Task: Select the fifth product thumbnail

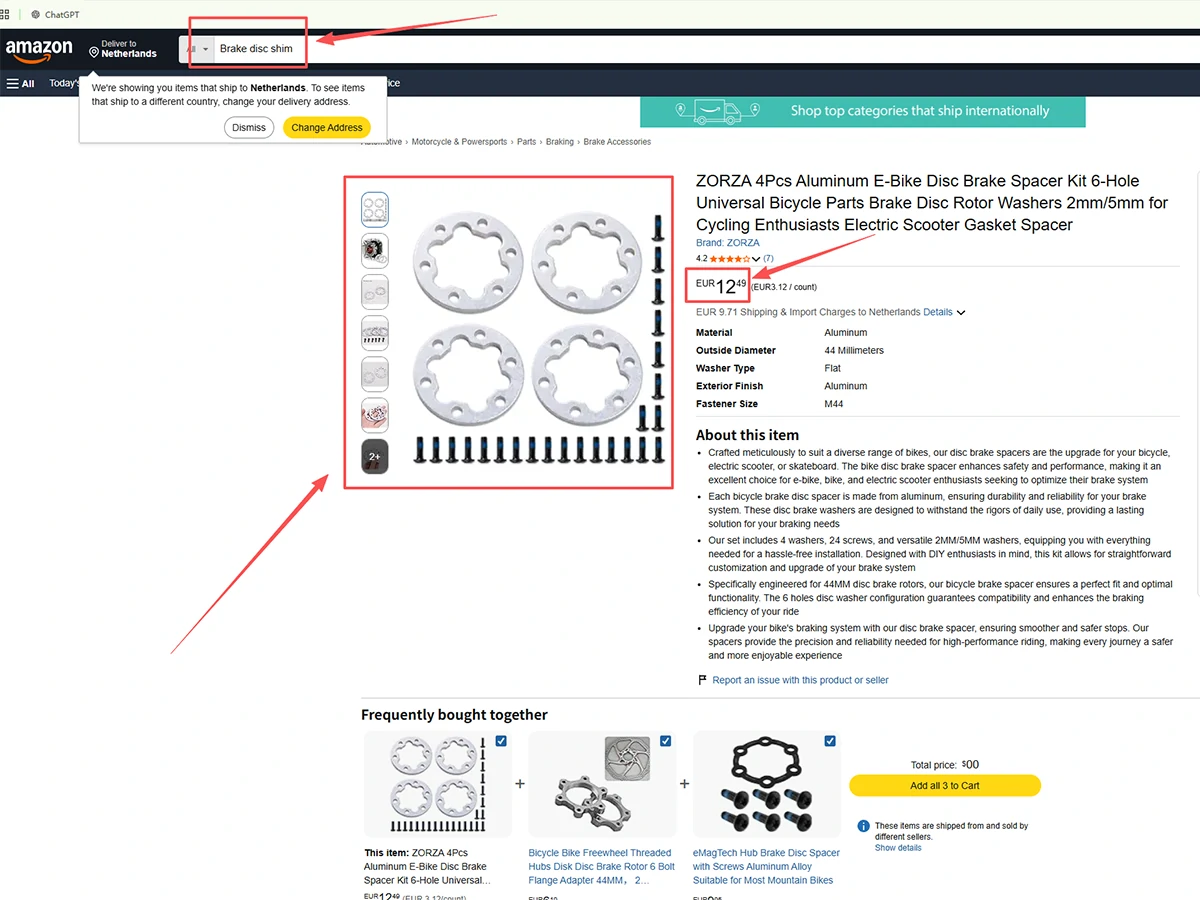Action: [375, 374]
